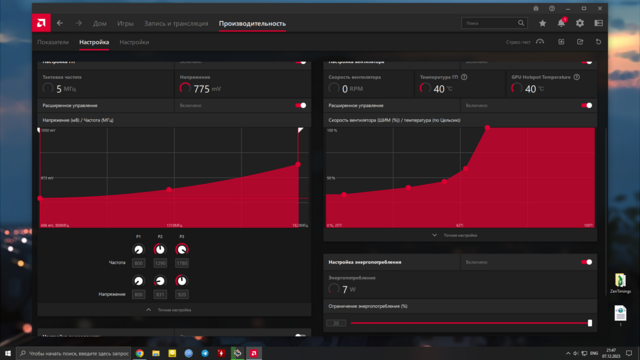This screenshot has width=640, height=360.
Task: Click the P1 voltage field 800
Action: tap(139, 294)
